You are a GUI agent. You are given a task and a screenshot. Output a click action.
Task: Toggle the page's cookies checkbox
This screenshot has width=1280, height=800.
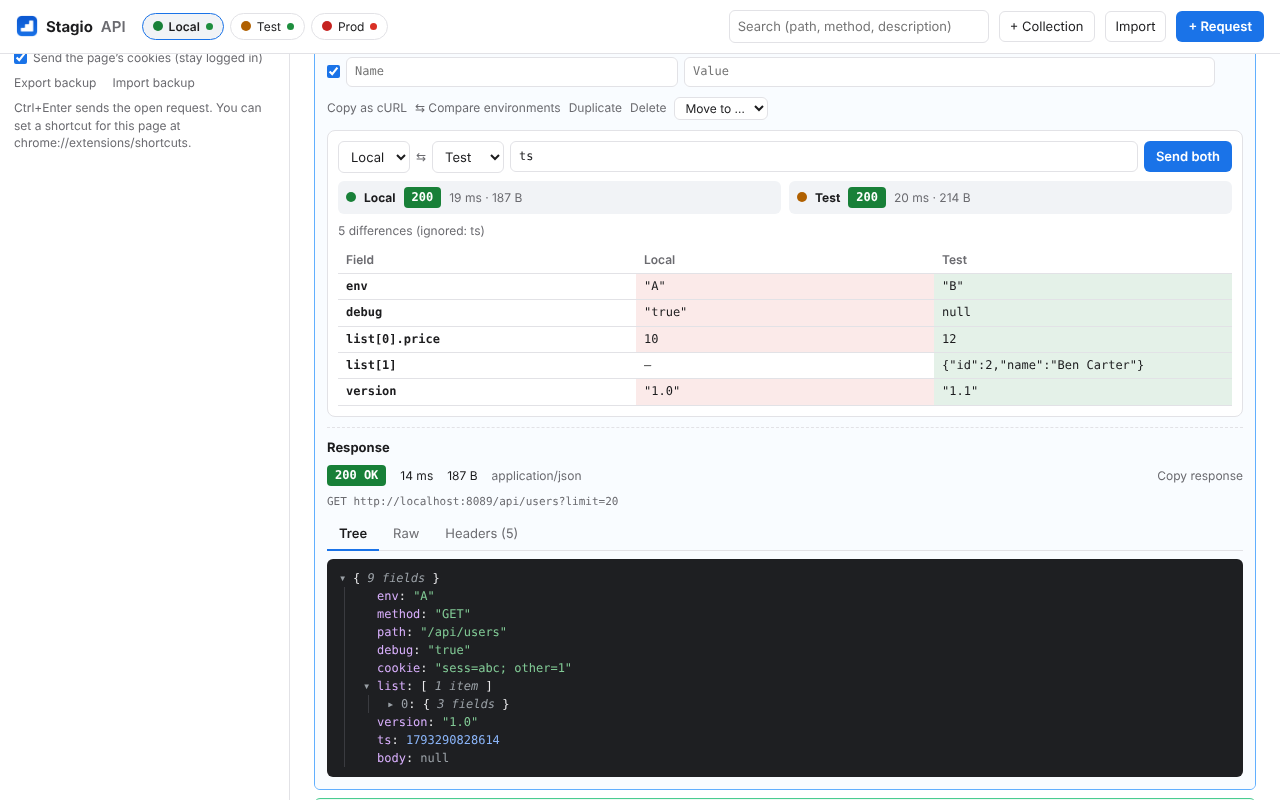click(21, 58)
